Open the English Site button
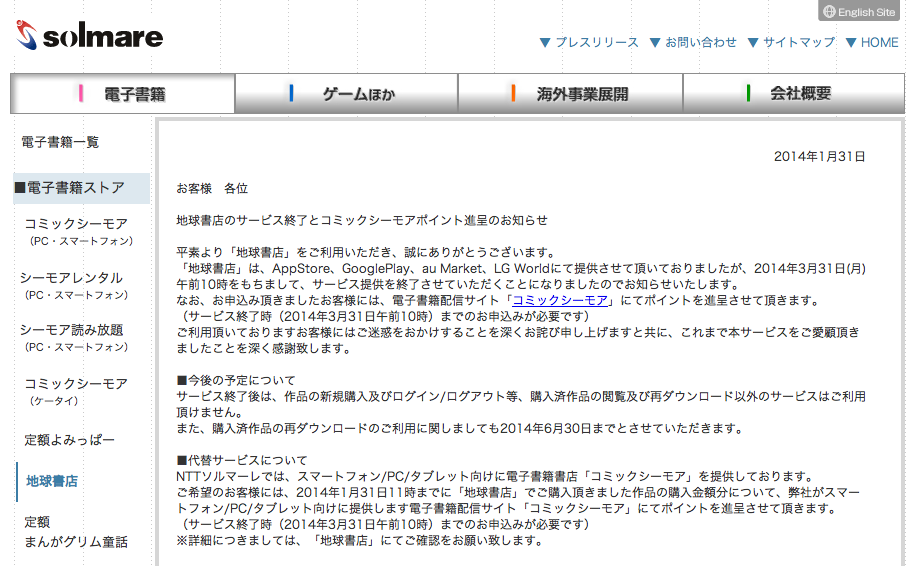 (859, 11)
